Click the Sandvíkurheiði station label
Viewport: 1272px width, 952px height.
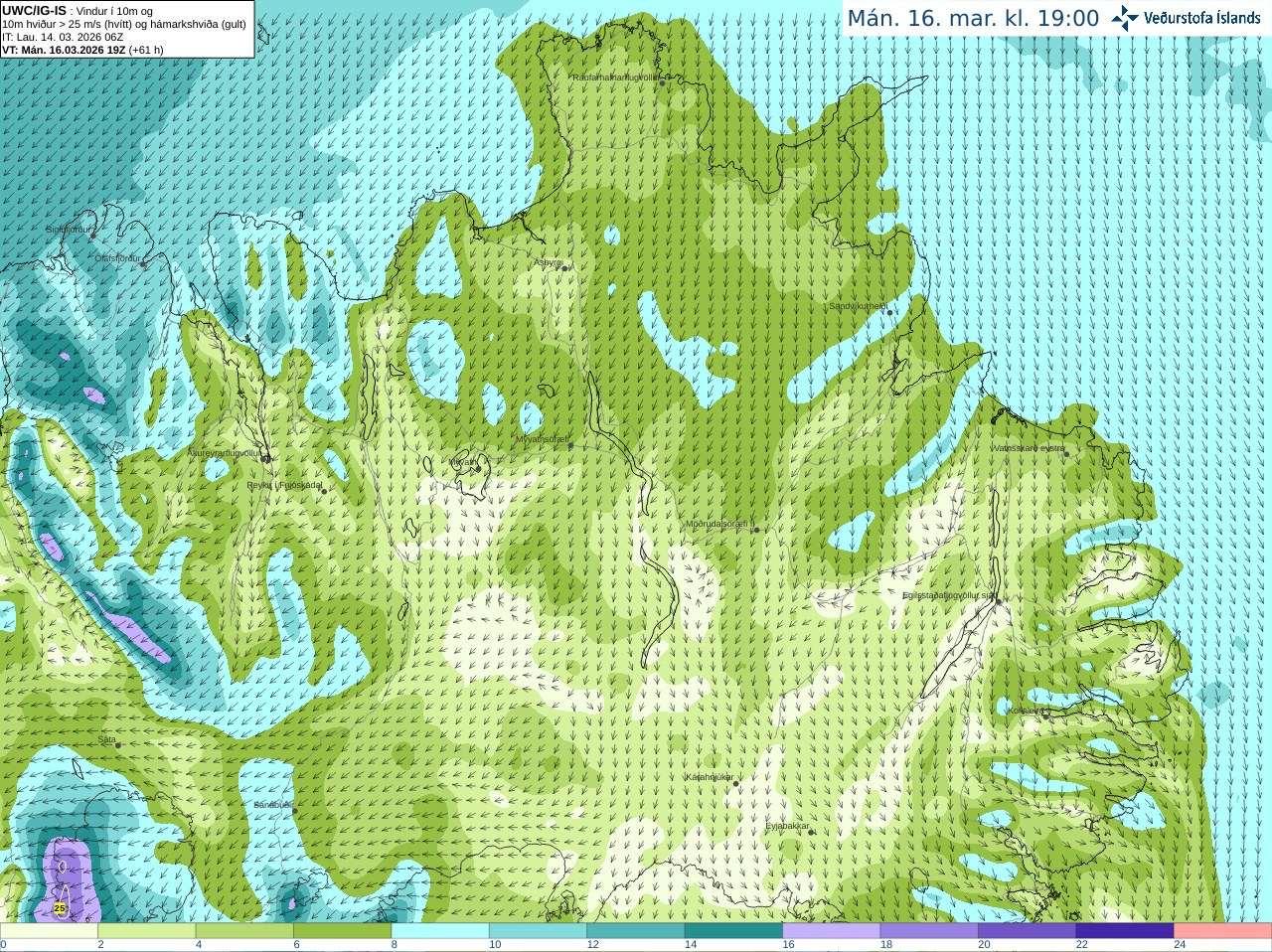tap(858, 306)
